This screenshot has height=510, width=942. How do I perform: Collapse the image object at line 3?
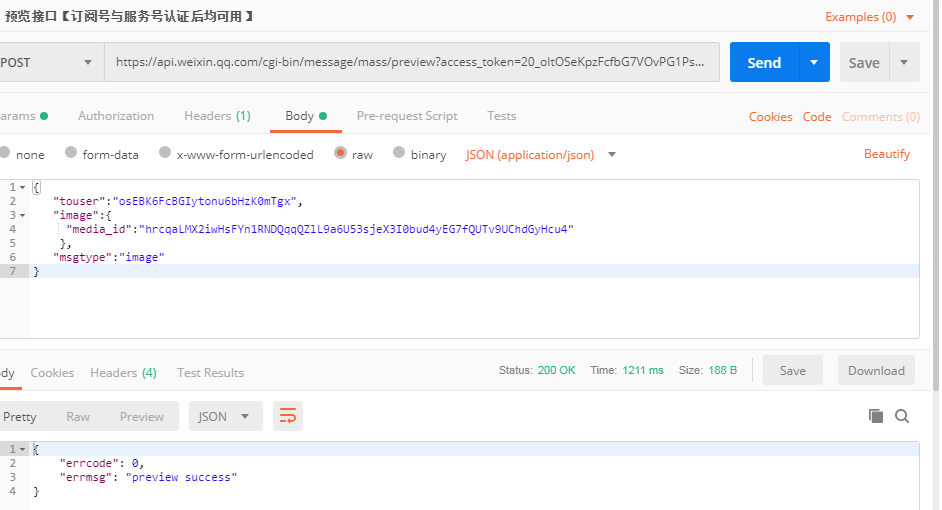pos(23,215)
